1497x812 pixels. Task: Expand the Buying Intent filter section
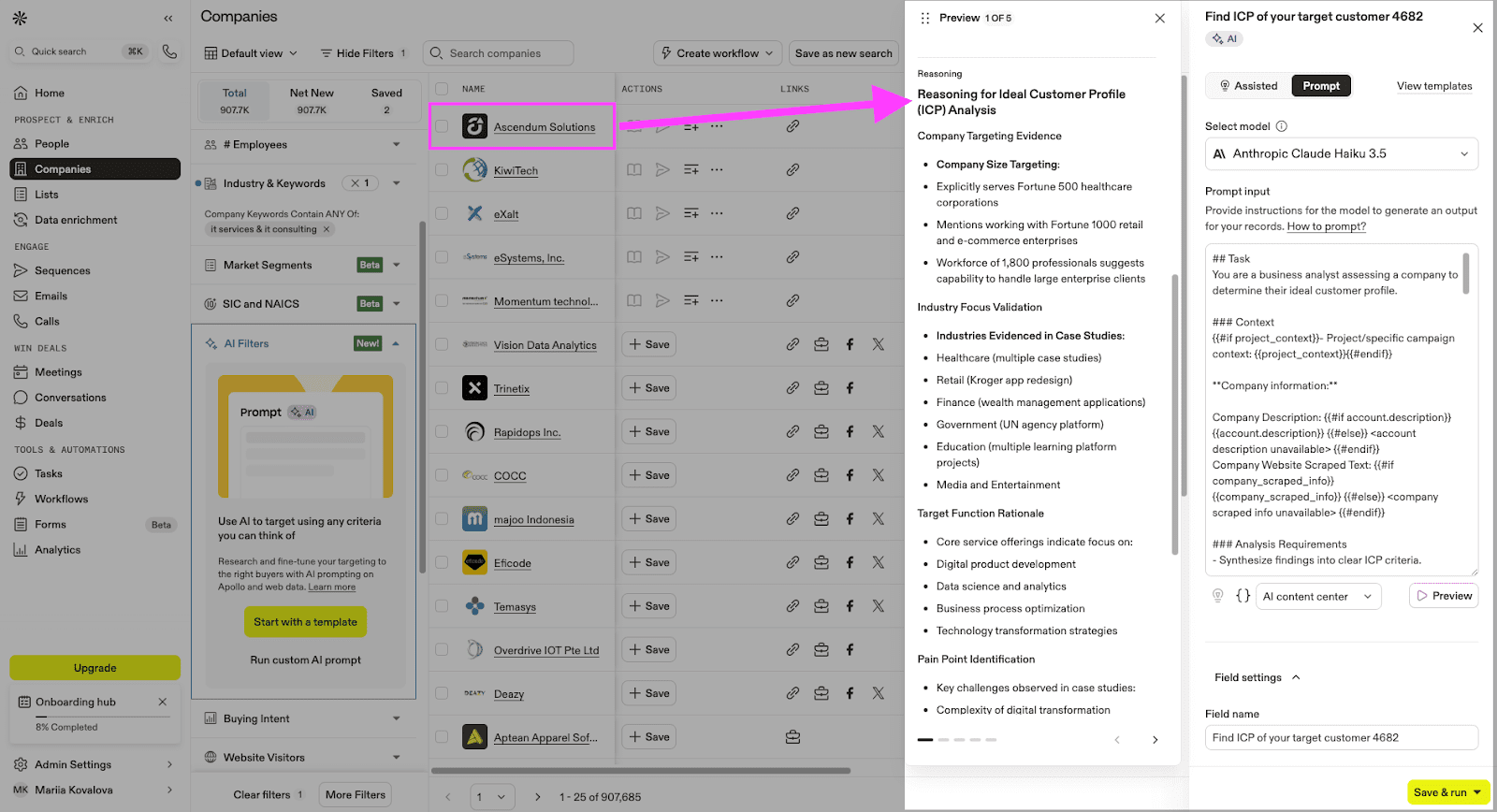pos(303,718)
